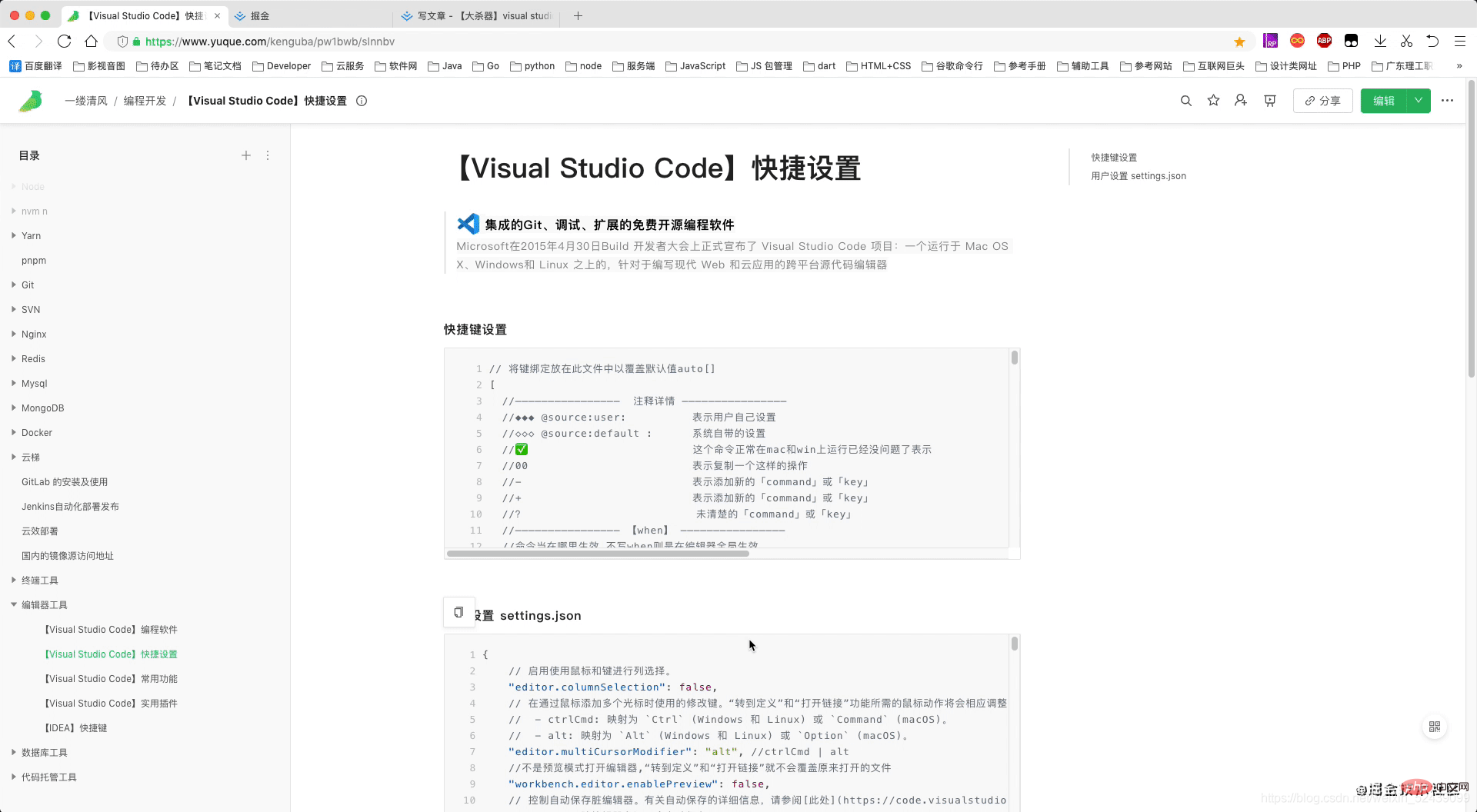This screenshot has width=1477, height=812.
Task: Click the info icon beside the document title
Action: point(362,101)
